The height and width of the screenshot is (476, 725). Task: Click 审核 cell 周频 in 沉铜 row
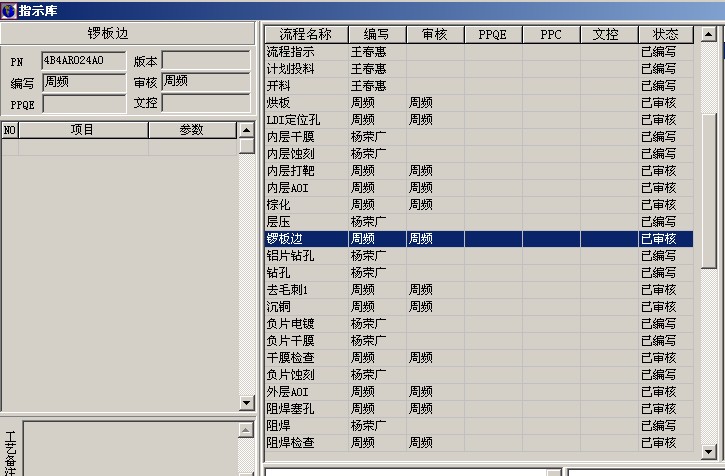click(421, 307)
